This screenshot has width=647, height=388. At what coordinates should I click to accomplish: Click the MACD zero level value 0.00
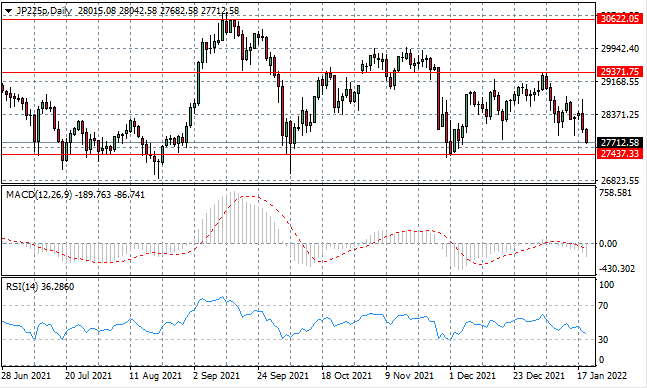(608, 244)
